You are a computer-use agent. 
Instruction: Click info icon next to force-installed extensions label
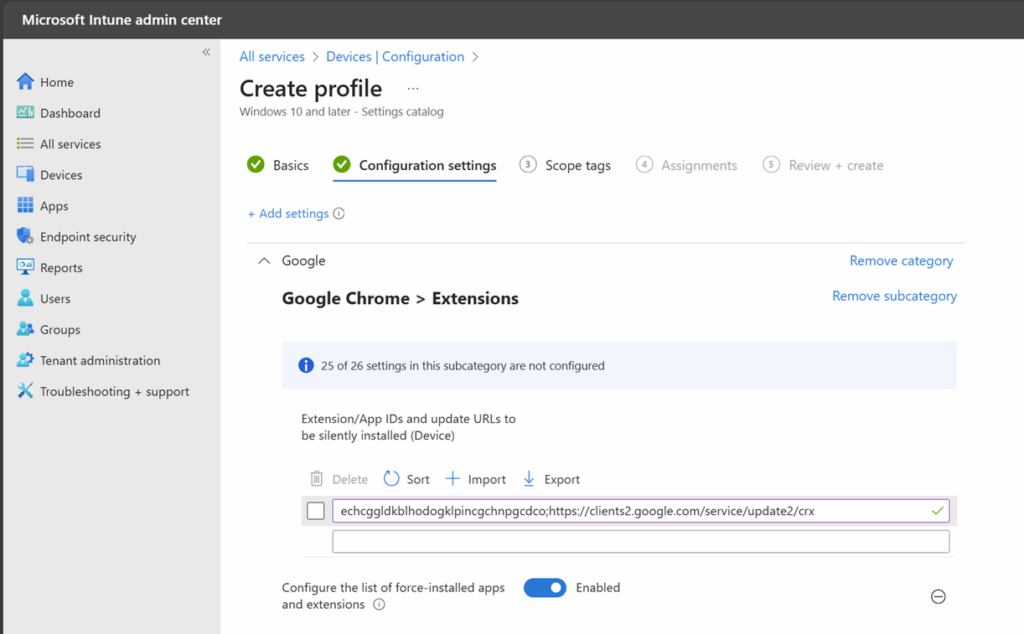pos(379,605)
